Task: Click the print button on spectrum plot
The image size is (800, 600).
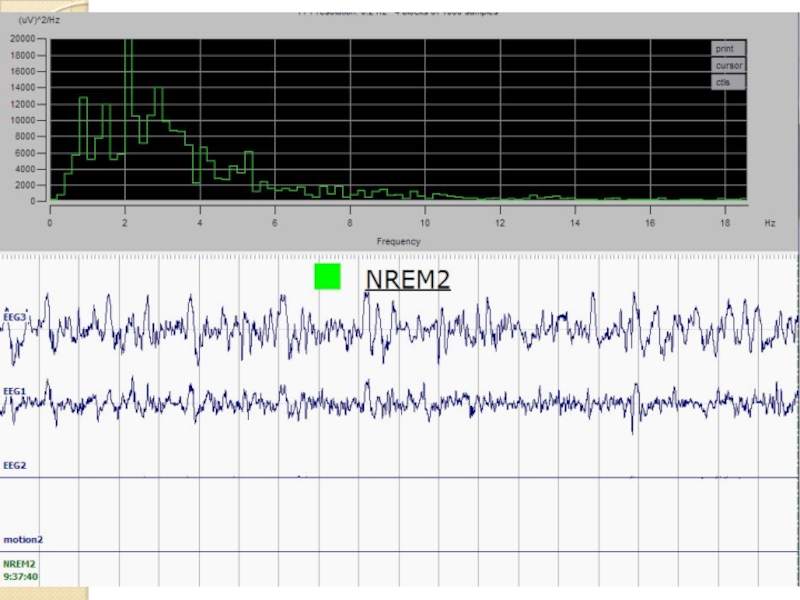Action: tap(725, 48)
